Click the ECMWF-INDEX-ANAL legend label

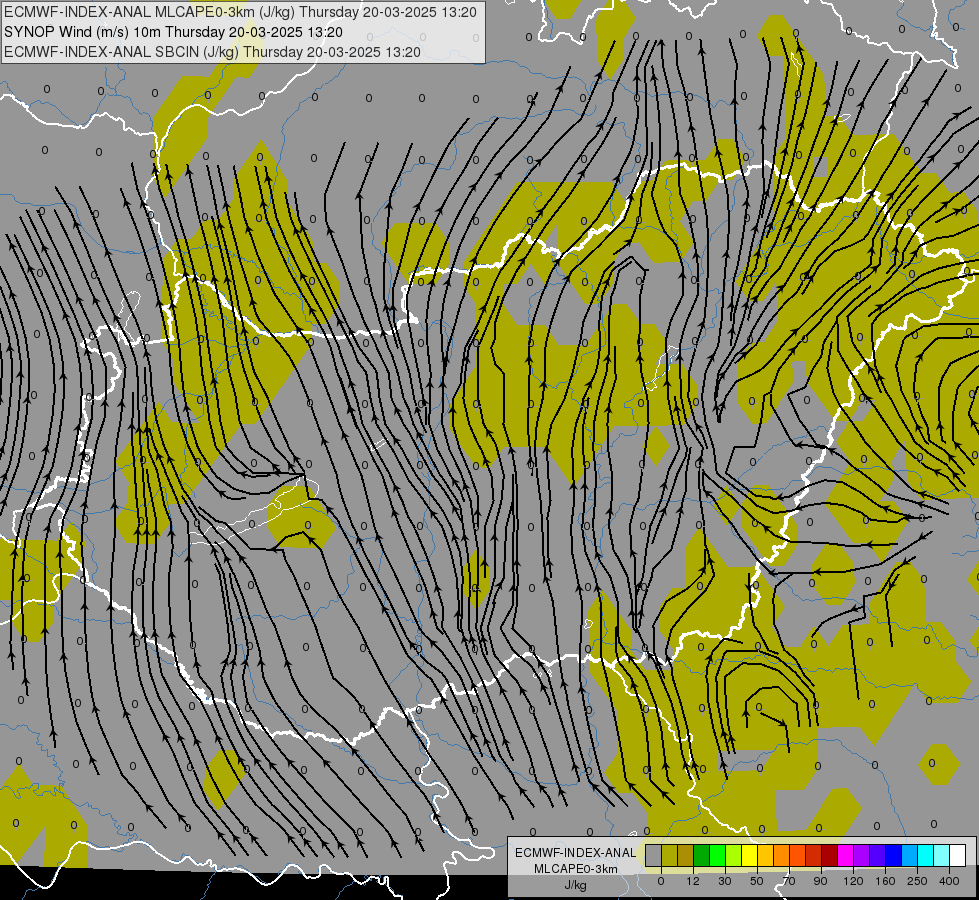(x=575, y=853)
